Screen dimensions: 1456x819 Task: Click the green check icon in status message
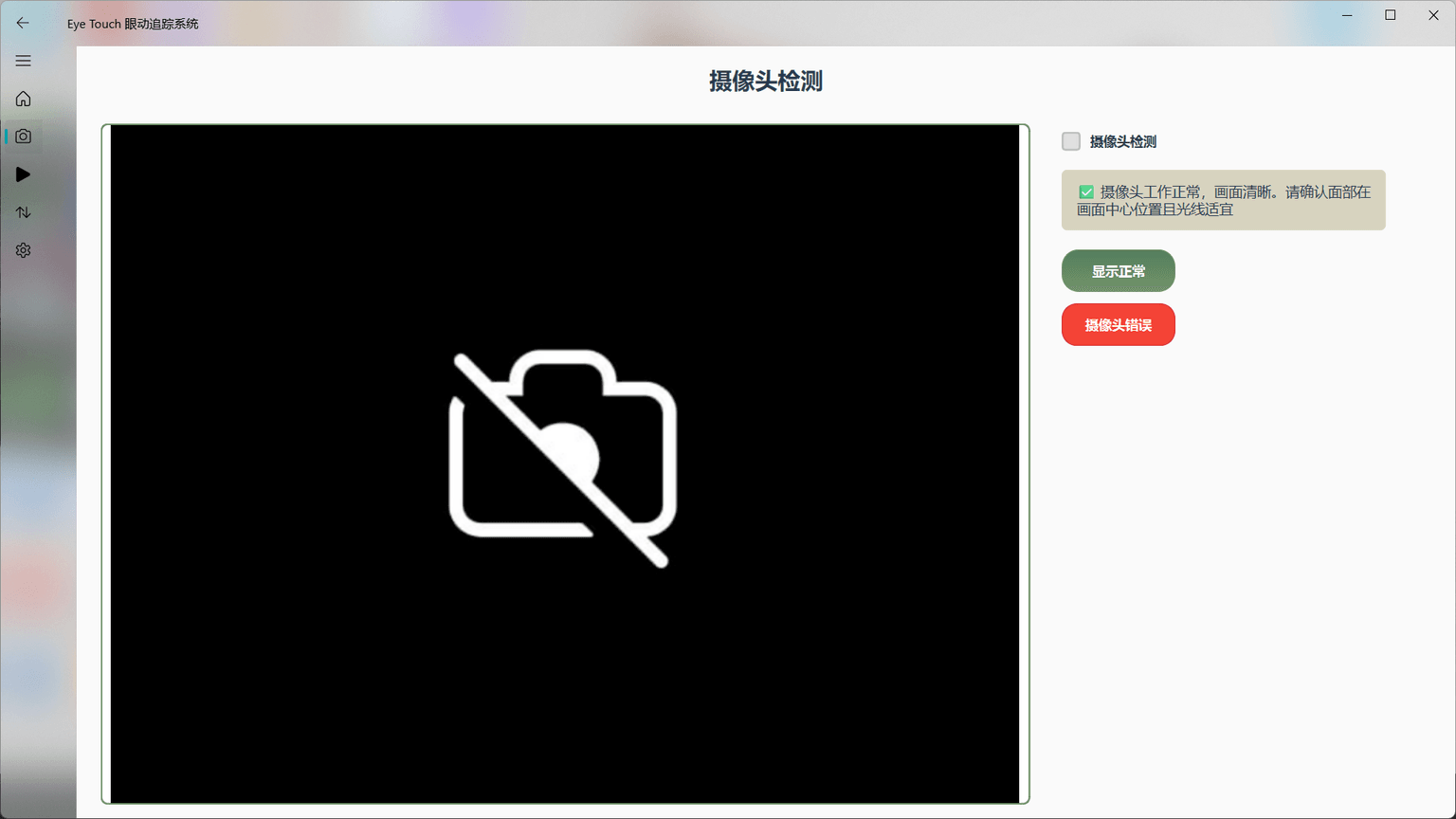(x=1086, y=192)
